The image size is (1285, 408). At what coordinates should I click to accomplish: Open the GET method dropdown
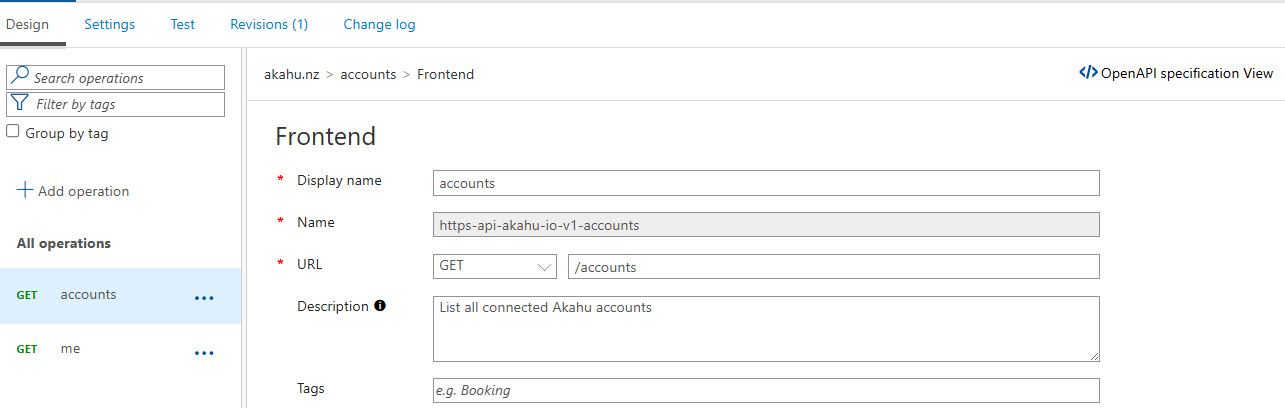[x=495, y=267]
